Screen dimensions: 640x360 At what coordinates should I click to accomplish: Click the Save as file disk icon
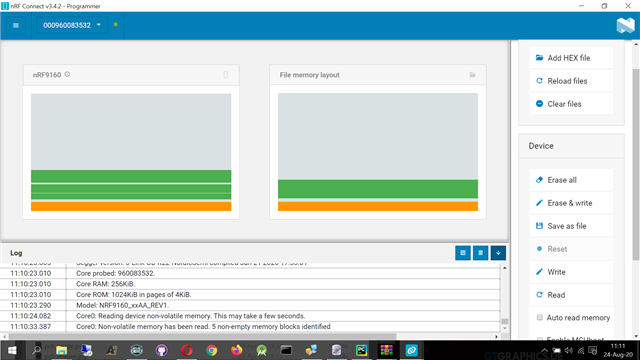tap(539, 226)
